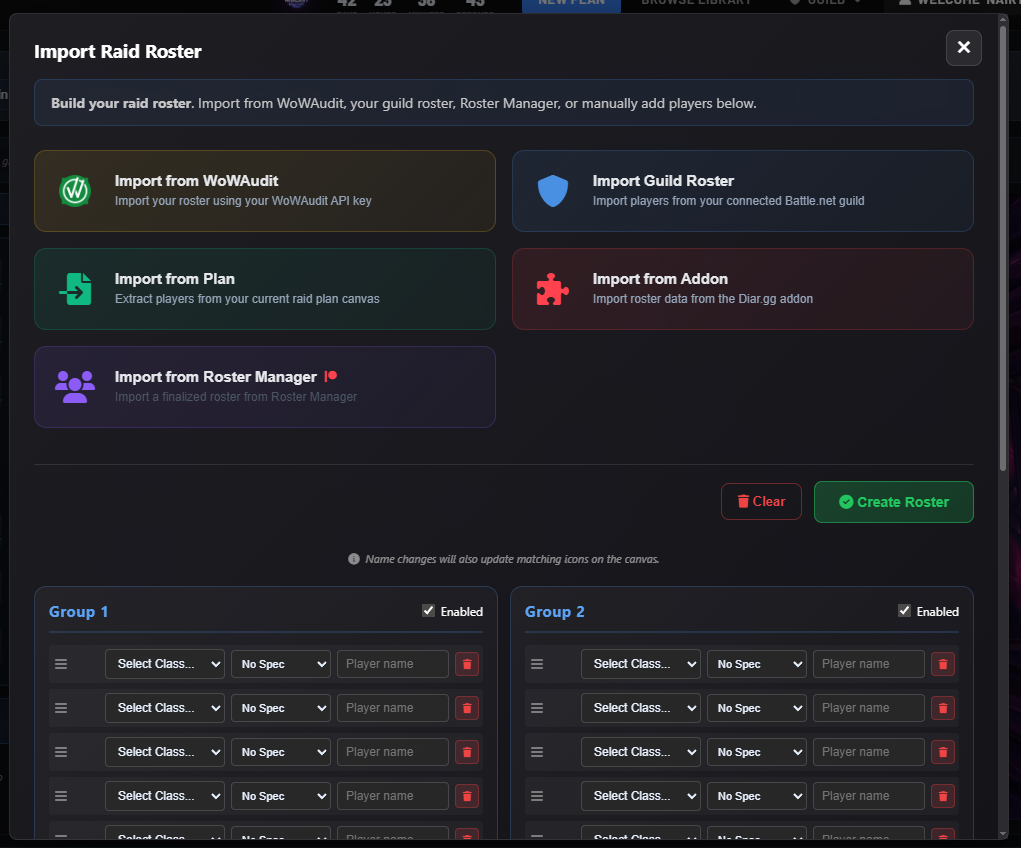Click Group 2 third row drag handle

click(537, 752)
